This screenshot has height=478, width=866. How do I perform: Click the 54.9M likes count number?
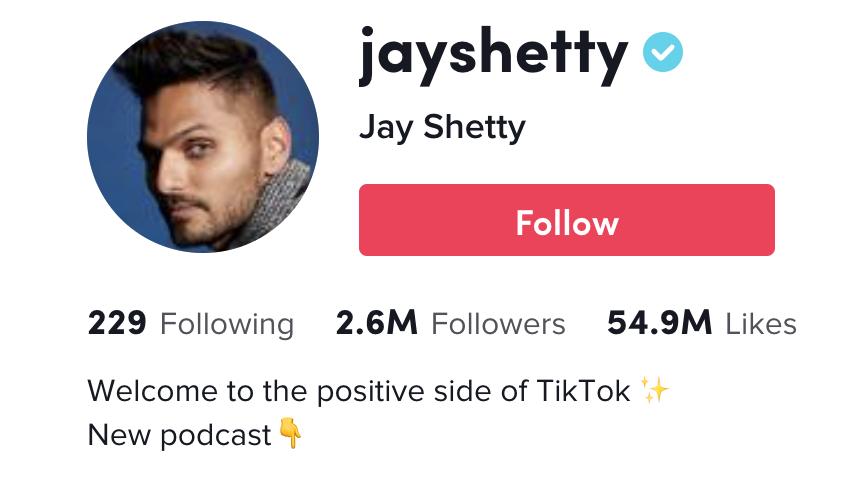pos(659,323)
